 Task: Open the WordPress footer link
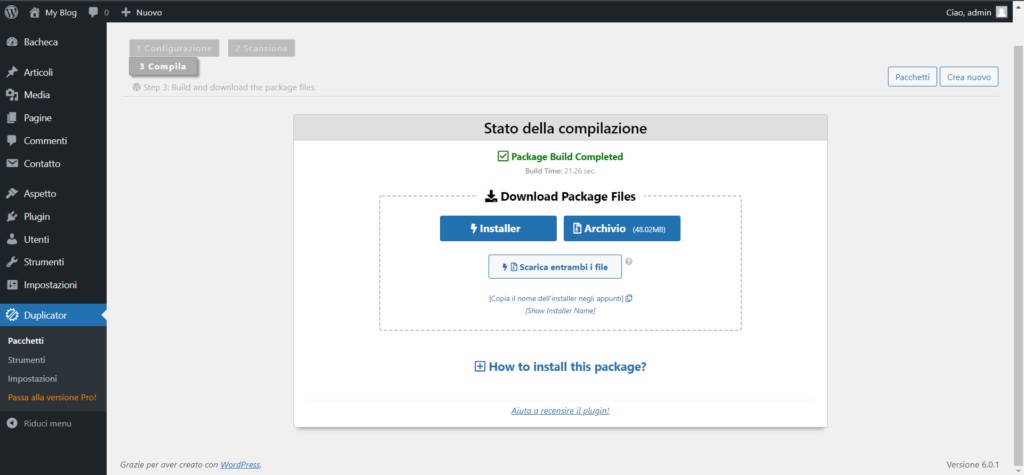[x=240, y=465]
